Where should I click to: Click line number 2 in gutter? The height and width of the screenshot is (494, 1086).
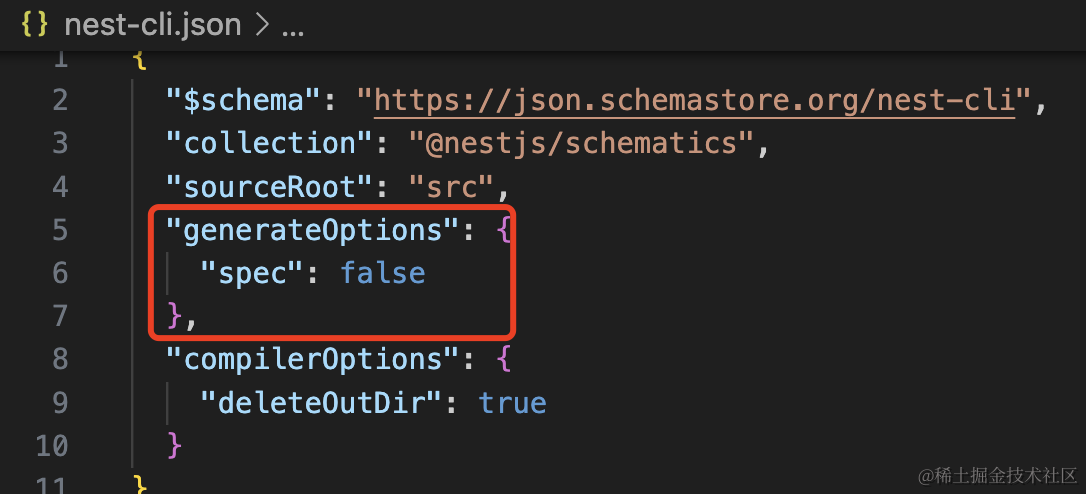pos(59,100)
